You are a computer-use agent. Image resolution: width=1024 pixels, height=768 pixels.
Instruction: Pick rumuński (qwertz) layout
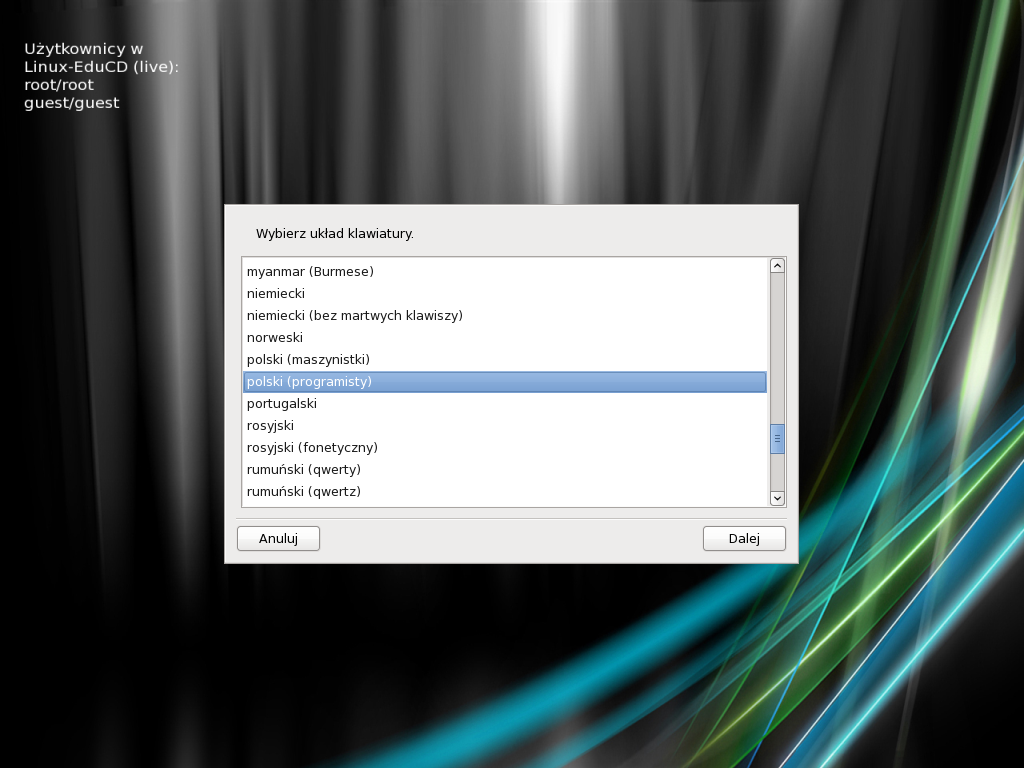pyautogui.click(x=505, y=491)
